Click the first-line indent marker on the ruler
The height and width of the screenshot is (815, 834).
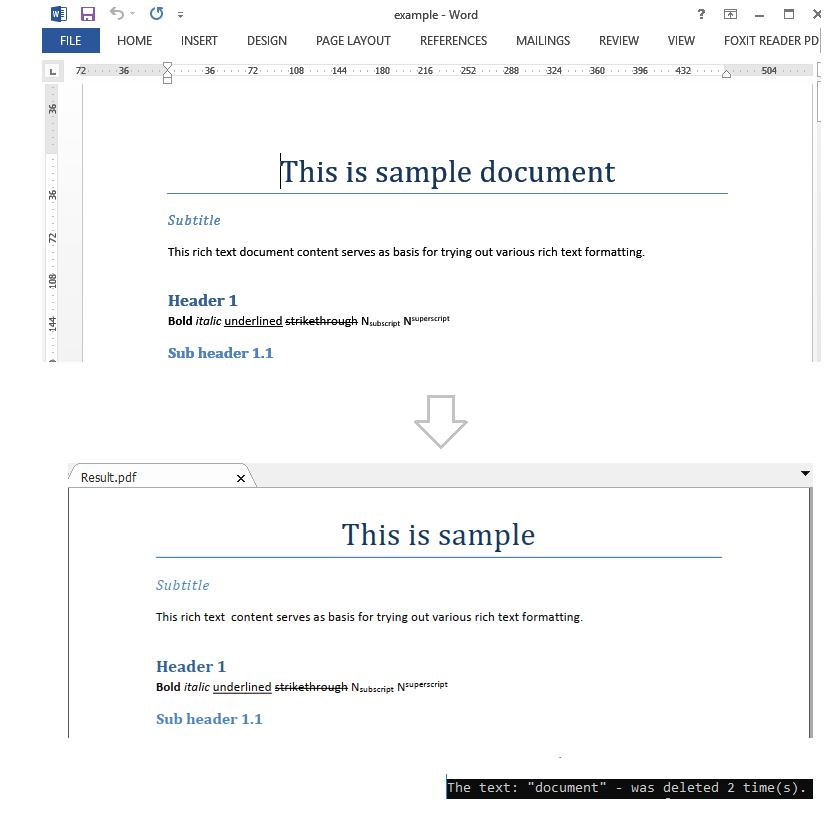(167, 66)
